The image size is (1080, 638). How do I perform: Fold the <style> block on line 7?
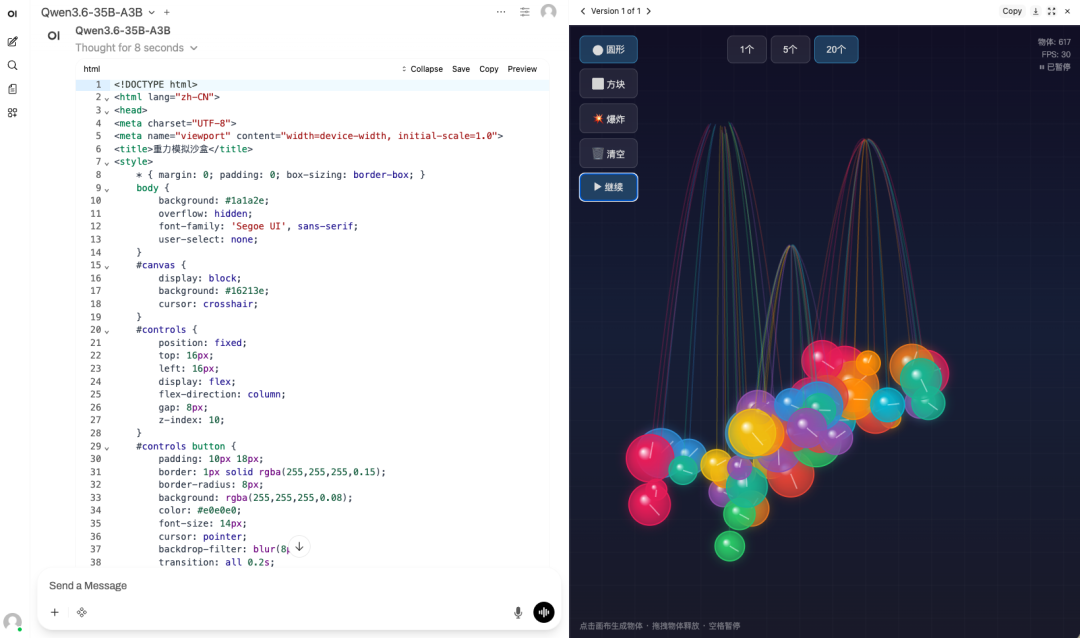coord(107,162)
